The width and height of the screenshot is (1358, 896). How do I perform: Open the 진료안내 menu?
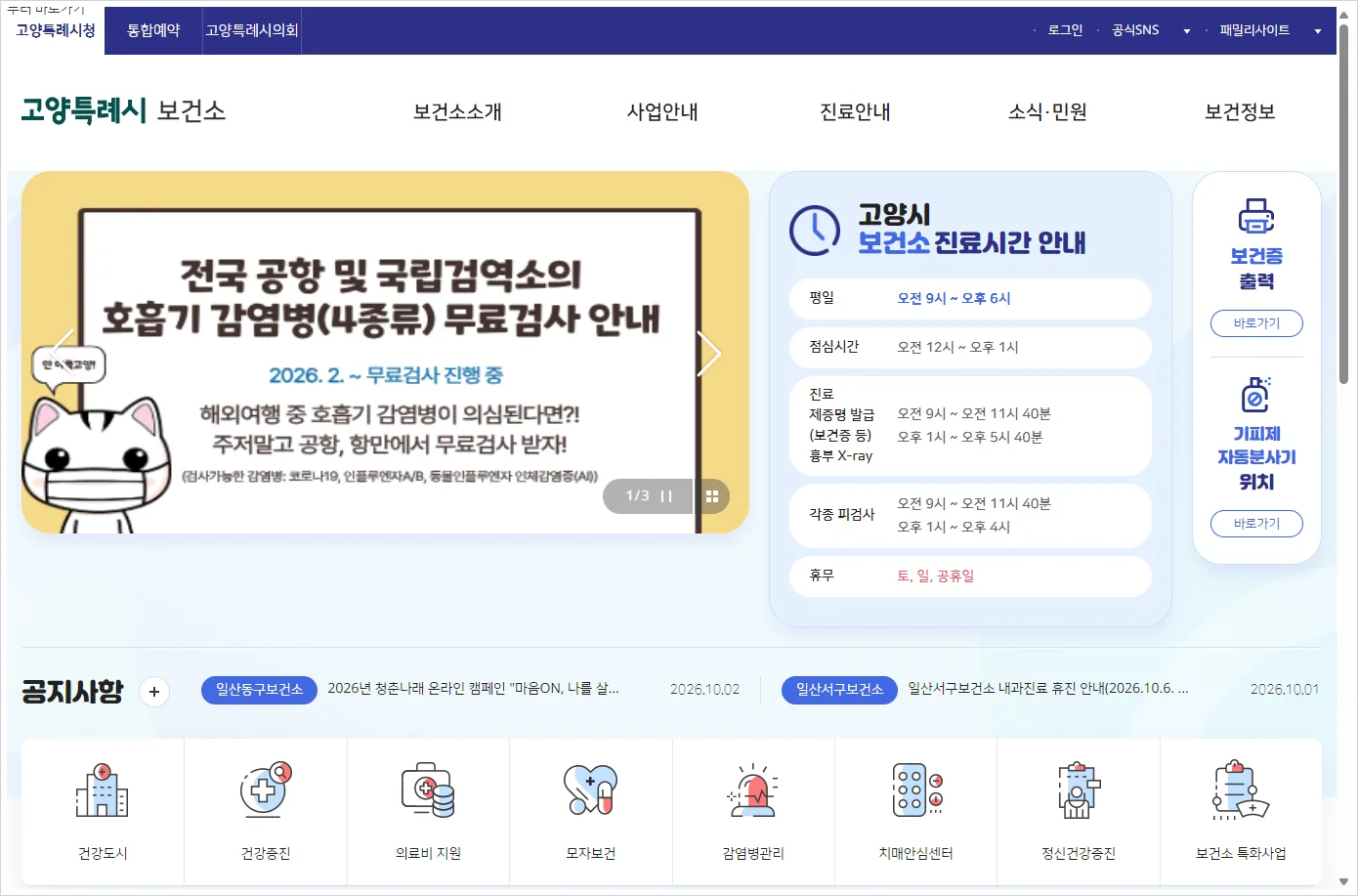click(x=855, y=112)
